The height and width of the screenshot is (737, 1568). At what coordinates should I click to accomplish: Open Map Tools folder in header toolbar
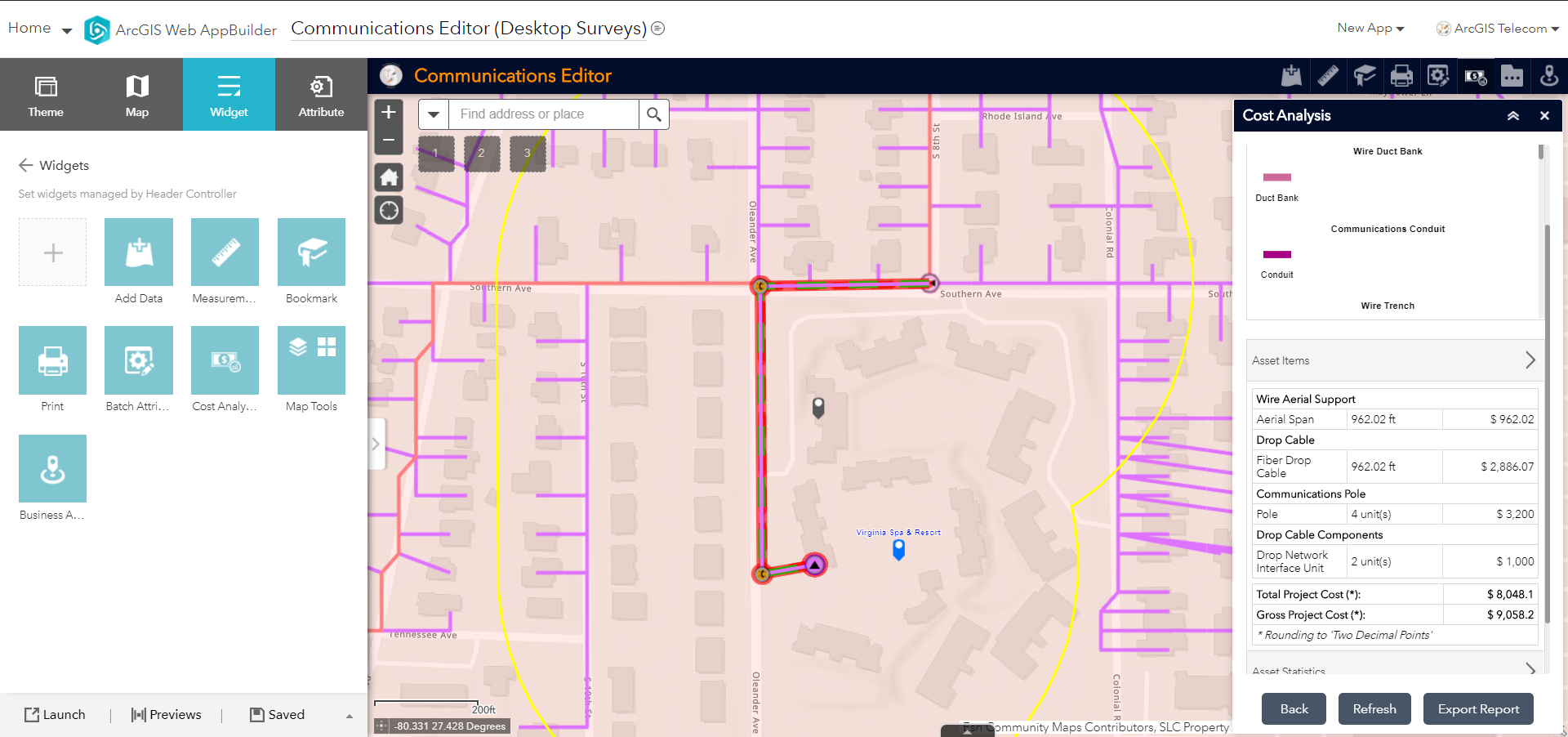pyautogui.click(x=1512, y=76)
